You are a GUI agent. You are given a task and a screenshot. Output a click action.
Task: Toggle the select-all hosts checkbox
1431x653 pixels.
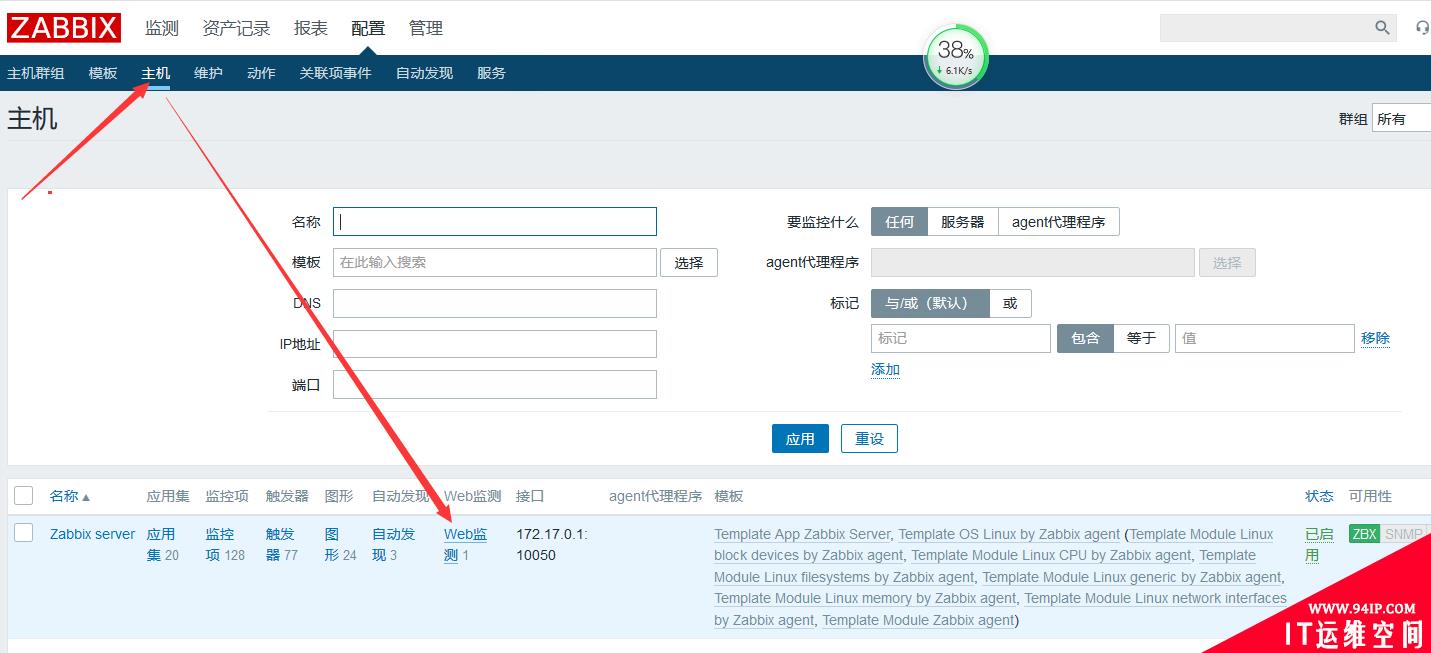pyautogui.click(x=24, y=495)
